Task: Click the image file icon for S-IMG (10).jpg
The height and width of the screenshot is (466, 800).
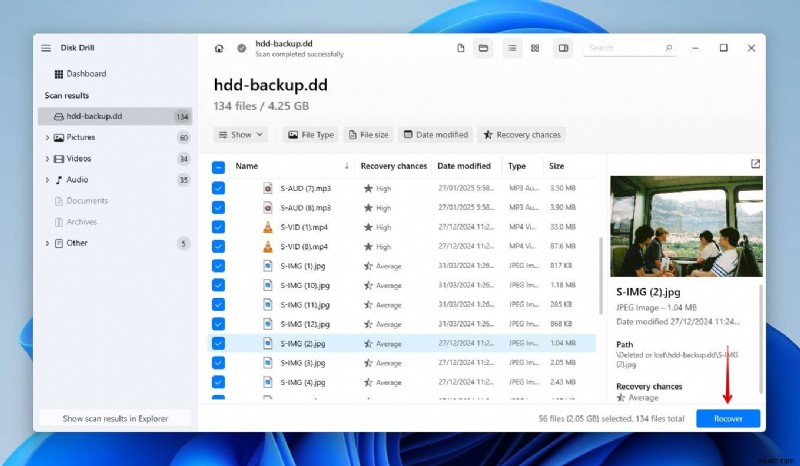Action: (x=267, y=285)
